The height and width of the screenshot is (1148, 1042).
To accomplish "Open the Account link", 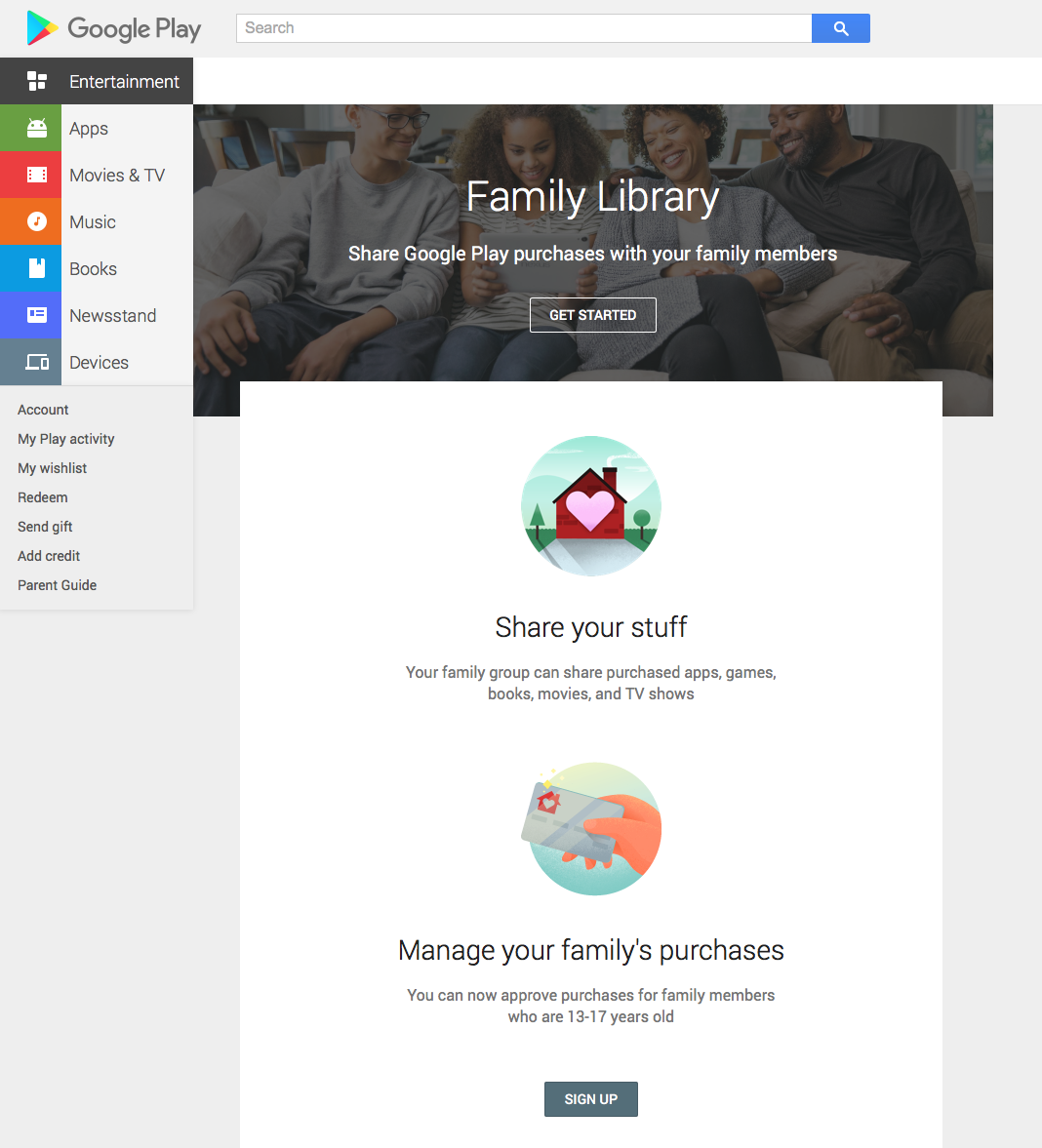I will 43,410.
